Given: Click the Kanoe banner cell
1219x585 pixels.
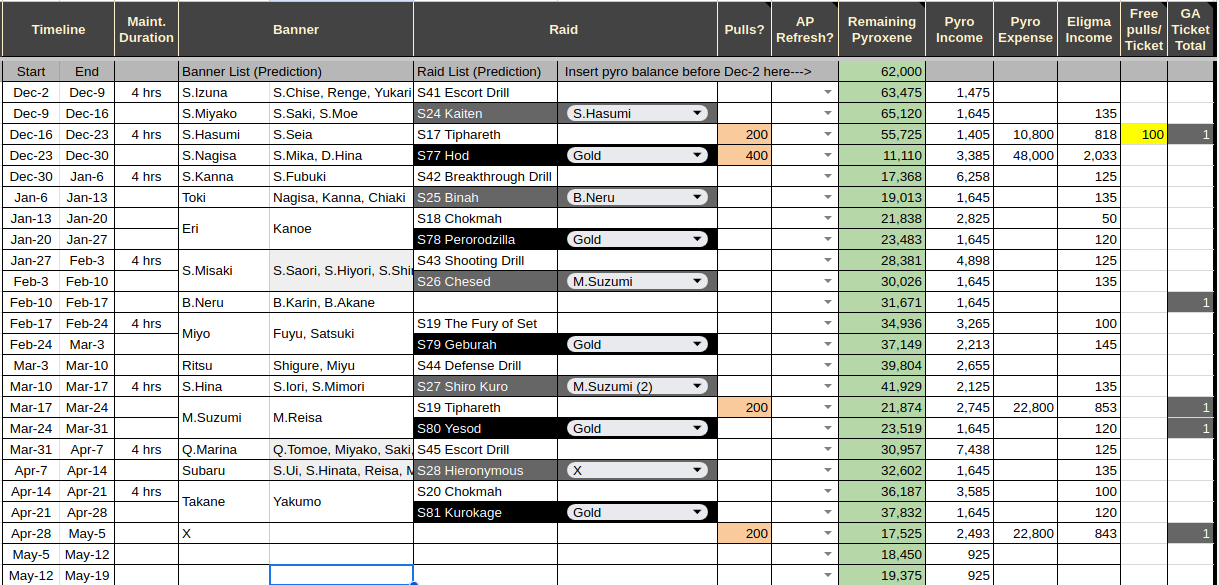Looking at the screenshot, I should [341, 228].
